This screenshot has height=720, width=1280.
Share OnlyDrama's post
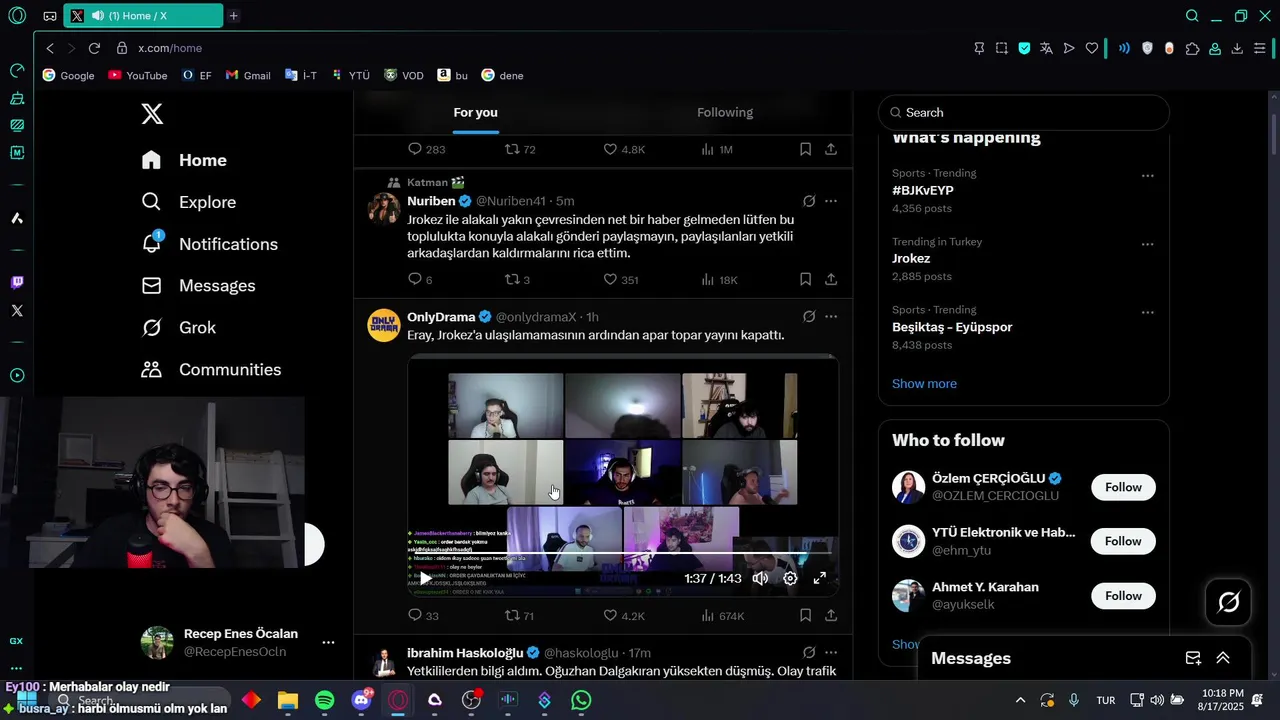point(831,615)
